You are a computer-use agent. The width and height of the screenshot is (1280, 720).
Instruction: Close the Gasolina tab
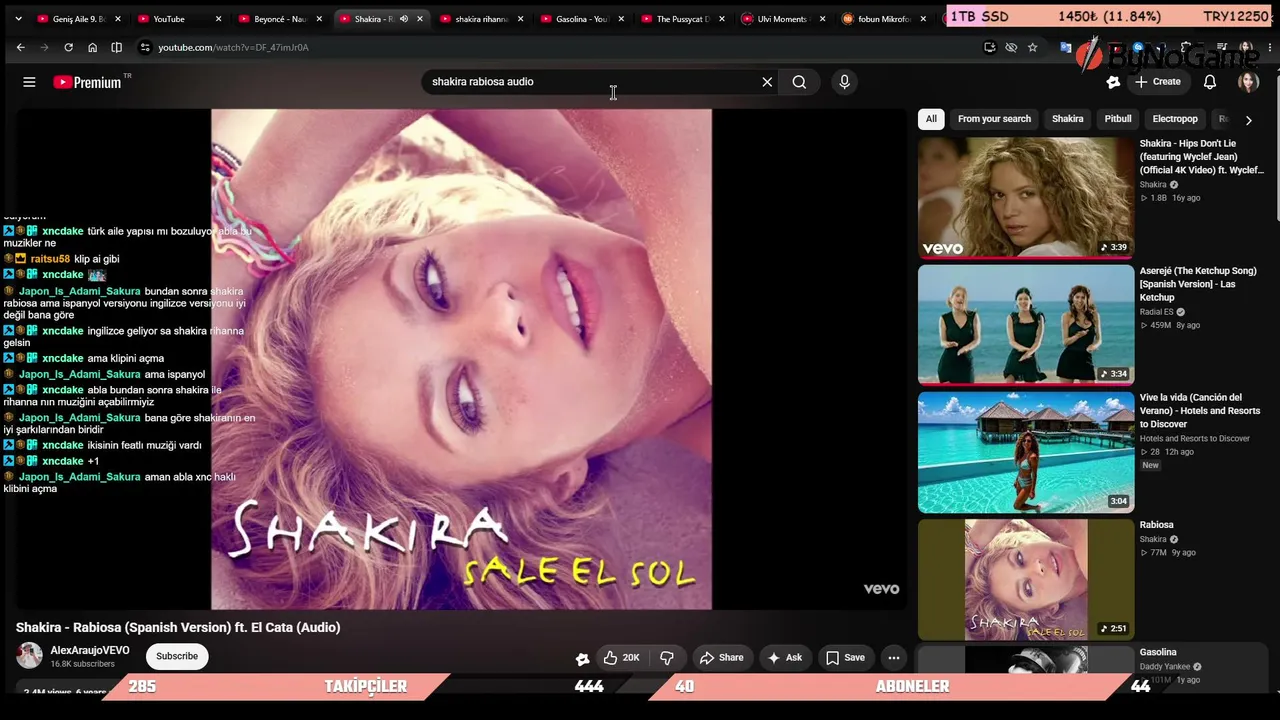coord(621,19)
